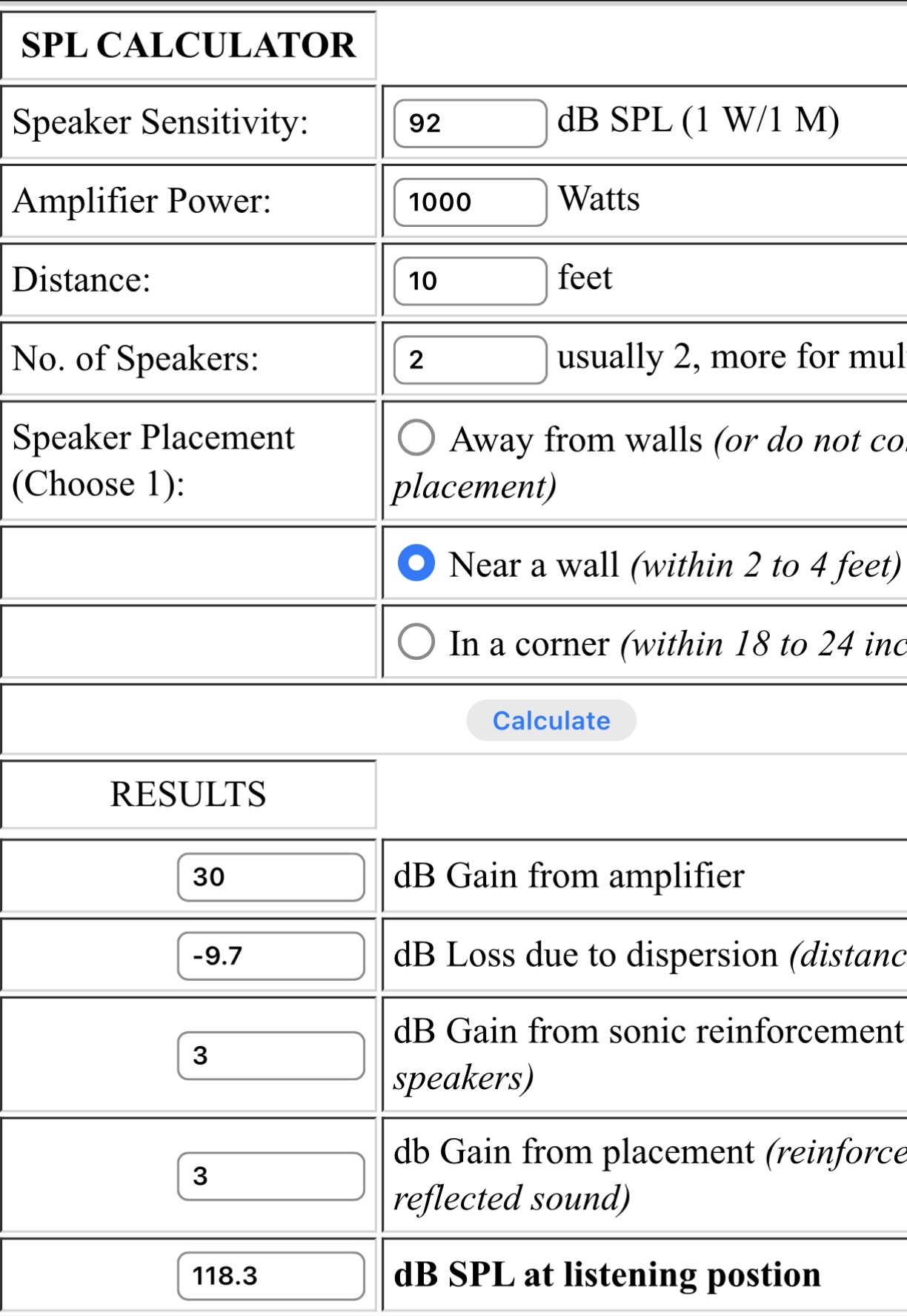Pick the In a corner radio button
This screenshot has height=1316, width=907.
click(x=416, y=641)
